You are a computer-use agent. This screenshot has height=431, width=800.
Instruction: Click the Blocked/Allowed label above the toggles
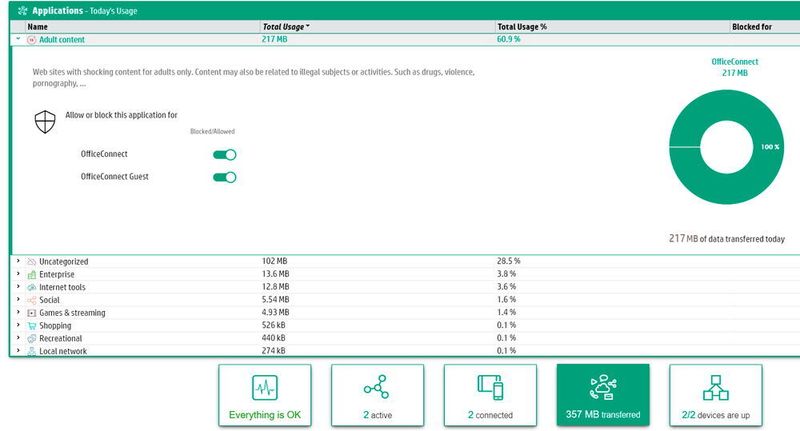[x=212, y=132]
